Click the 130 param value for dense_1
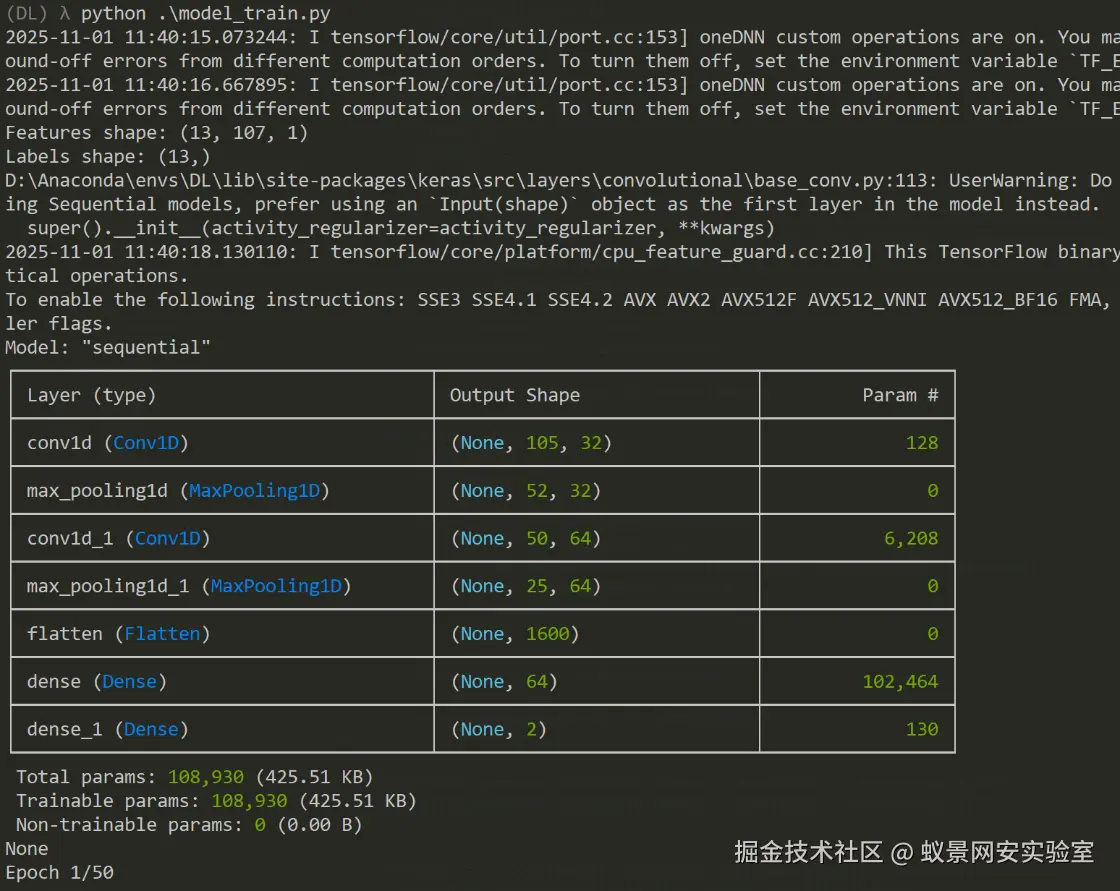 (x=921, y=729)
